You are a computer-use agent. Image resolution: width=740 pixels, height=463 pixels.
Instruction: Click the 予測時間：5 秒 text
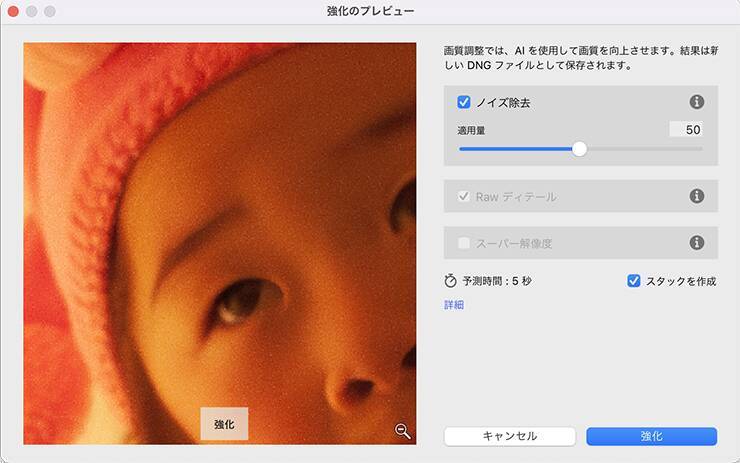497,281
